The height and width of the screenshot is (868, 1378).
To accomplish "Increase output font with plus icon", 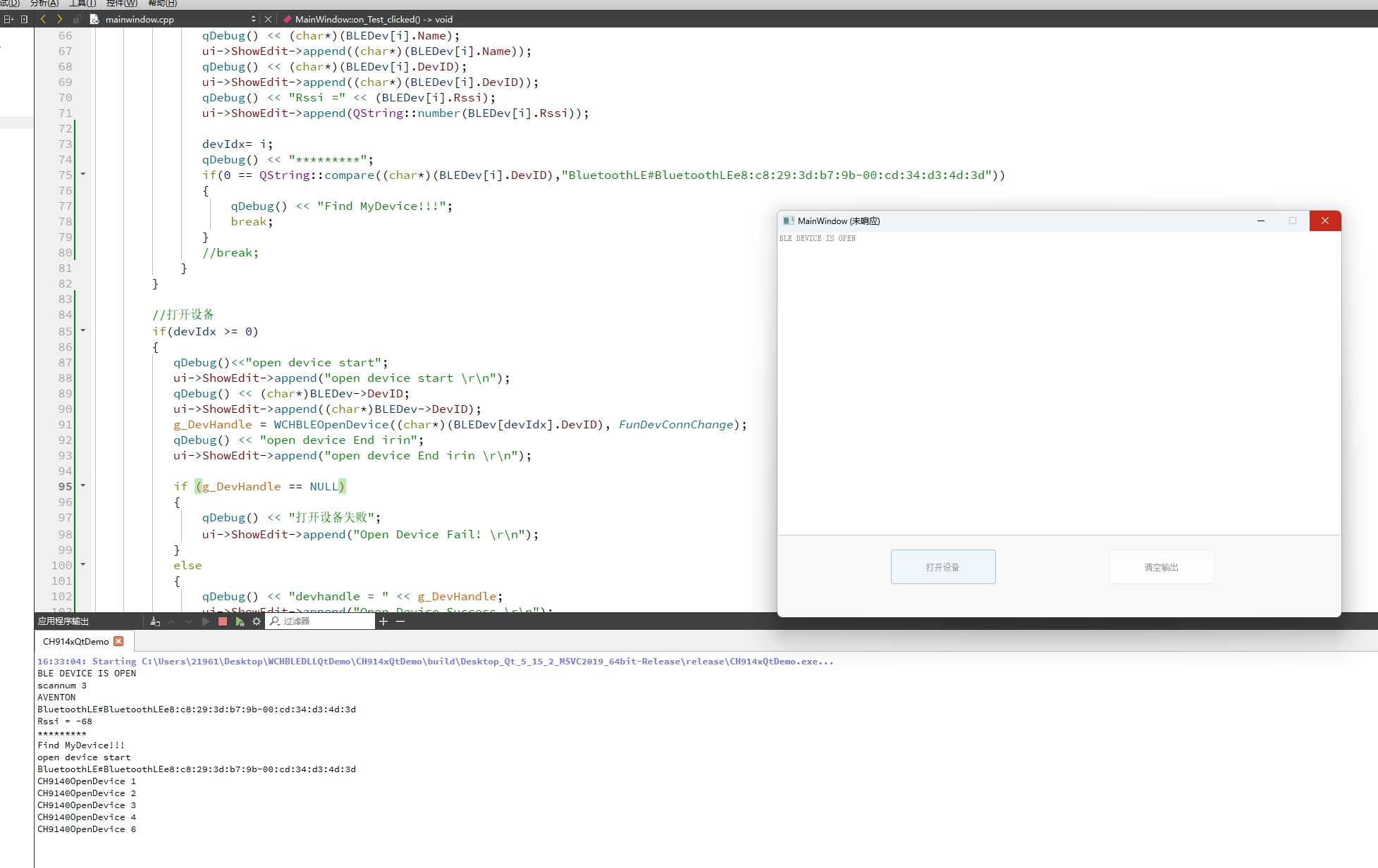I will point(383,621).
